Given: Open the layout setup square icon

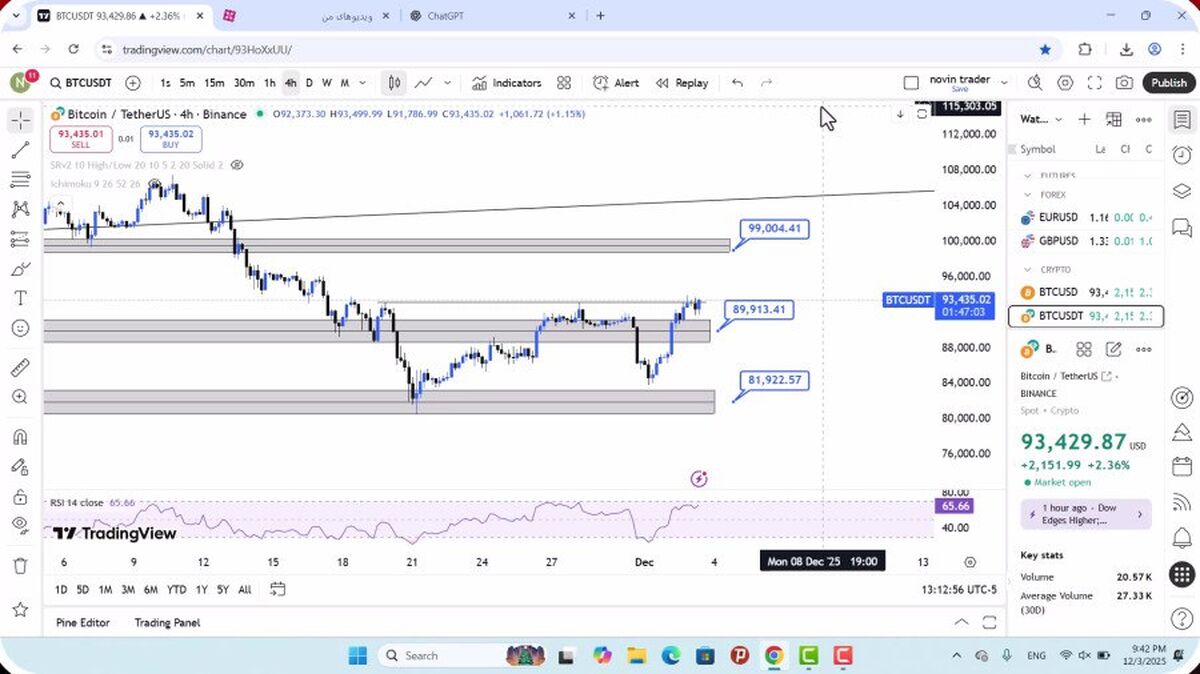Looking at the screenshot, I should (910, 83).
